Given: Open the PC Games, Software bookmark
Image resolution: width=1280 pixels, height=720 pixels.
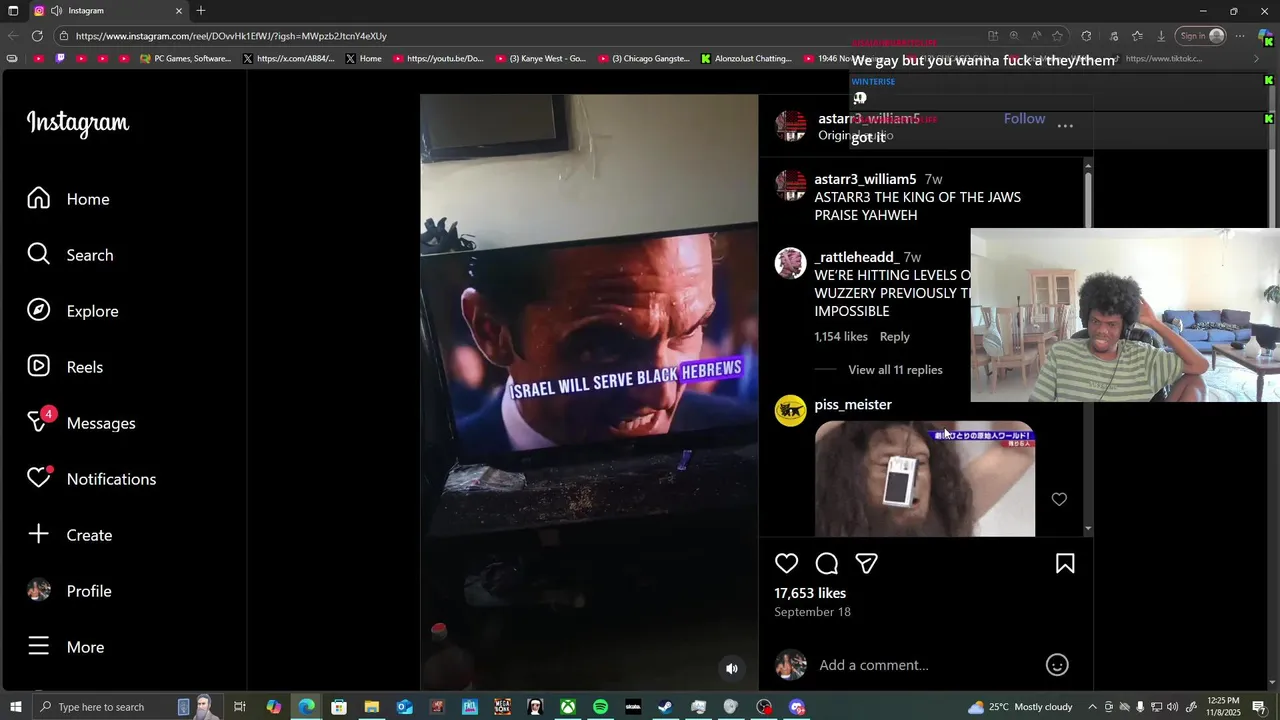Looking at the screenshot, I should coord(186,59).
